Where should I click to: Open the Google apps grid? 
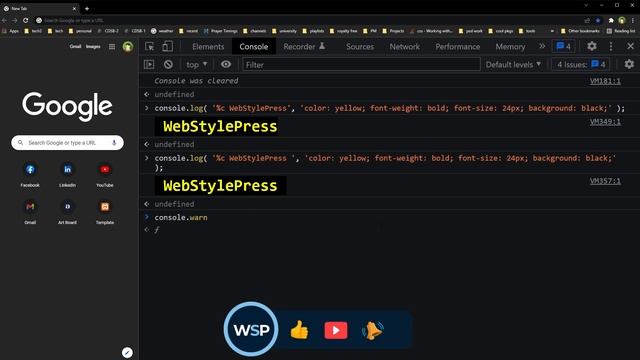coord(112,47)
